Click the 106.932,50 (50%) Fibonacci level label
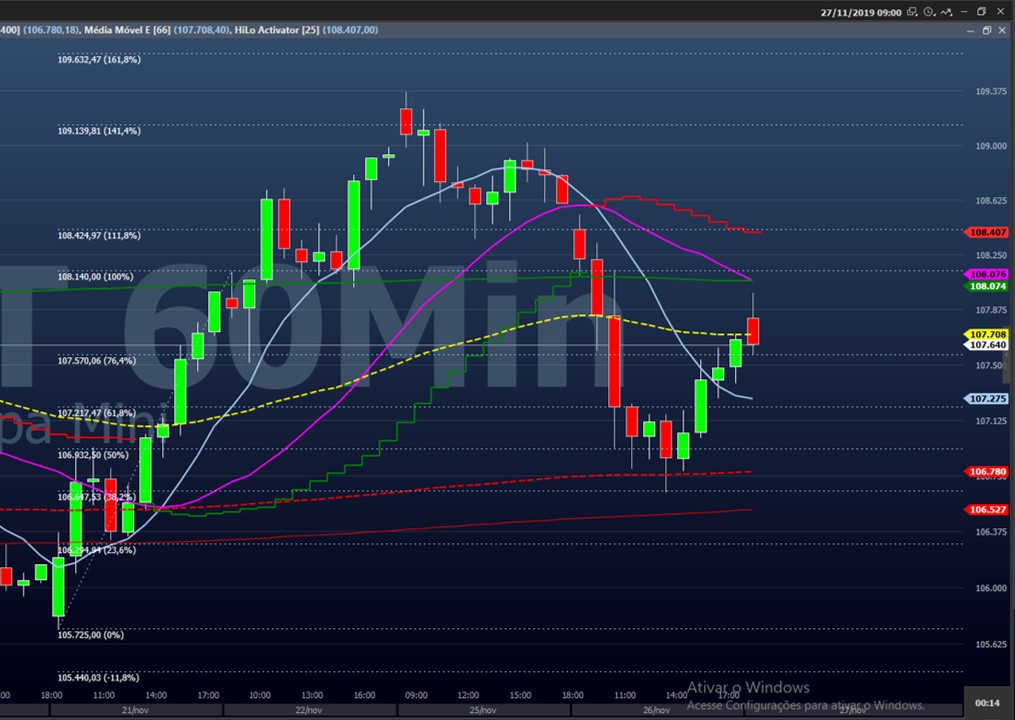The width and height of the screenshot is (1015, 720). [92, 455]
